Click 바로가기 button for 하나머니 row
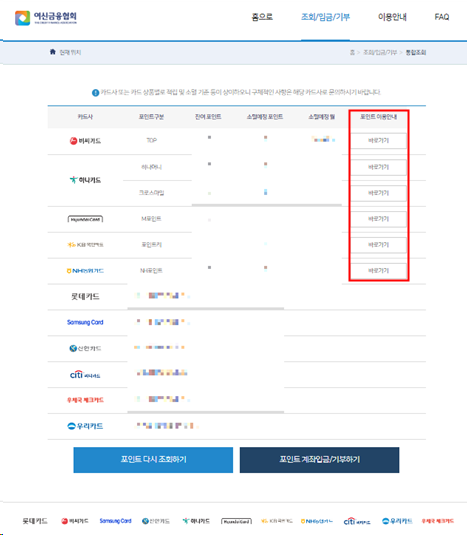 click(379, 167)
